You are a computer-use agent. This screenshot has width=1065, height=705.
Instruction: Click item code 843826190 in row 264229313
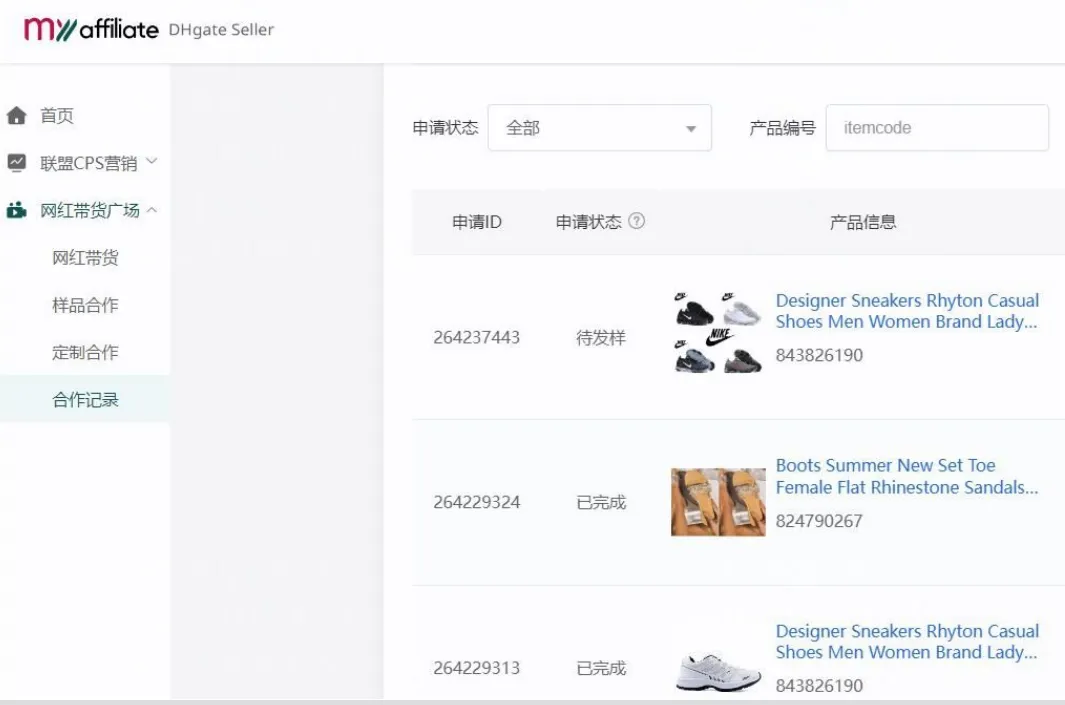tap(819, 686)
